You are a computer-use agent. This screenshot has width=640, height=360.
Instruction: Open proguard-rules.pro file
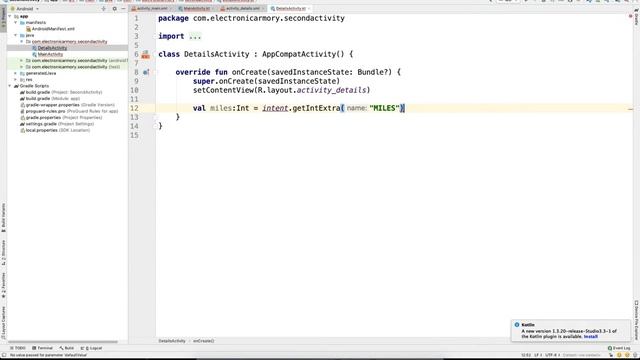pos(69,111)
